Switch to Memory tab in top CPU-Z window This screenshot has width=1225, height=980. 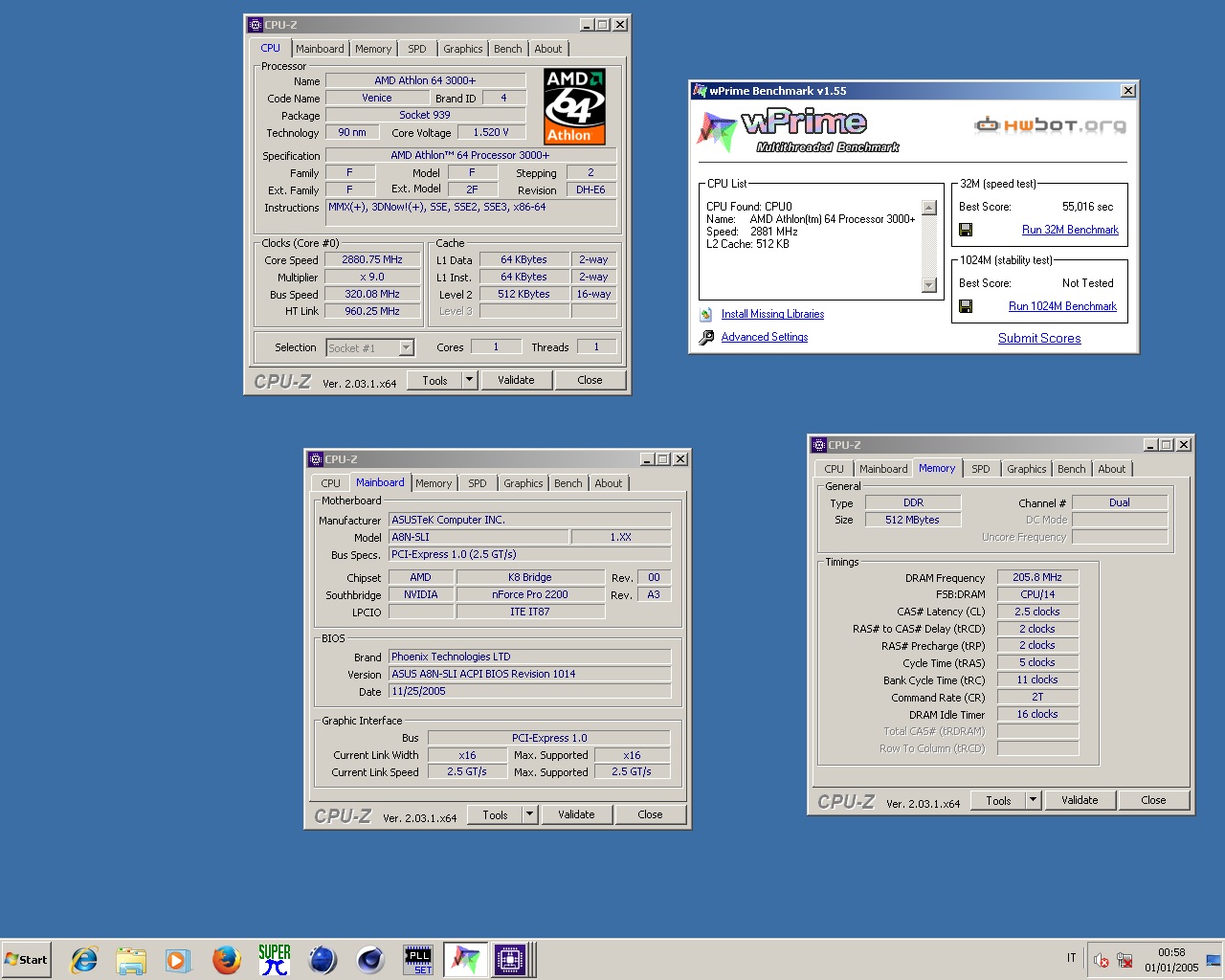coord(373,49)
